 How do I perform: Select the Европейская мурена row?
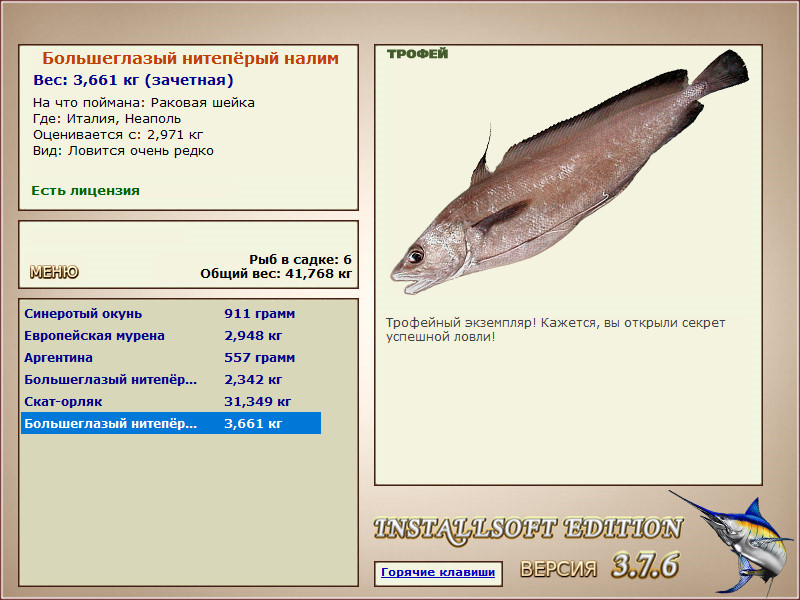171,335
